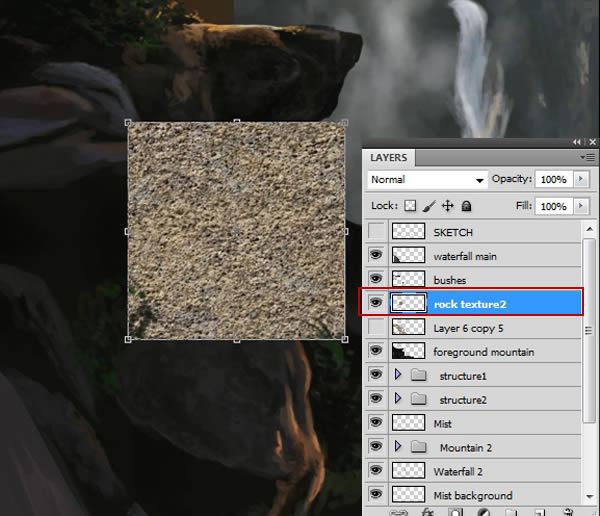Click the Opacity 100% value field
600x516 pixels.
(554, 179)
